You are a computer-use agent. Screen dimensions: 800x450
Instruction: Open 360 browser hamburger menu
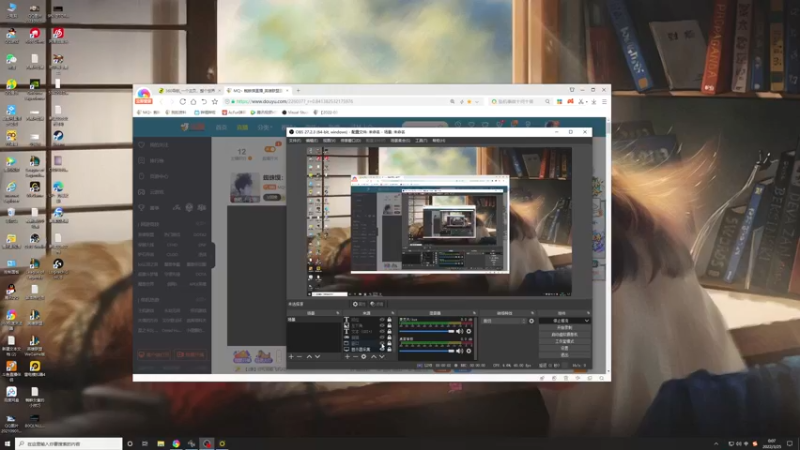point(604,102)
